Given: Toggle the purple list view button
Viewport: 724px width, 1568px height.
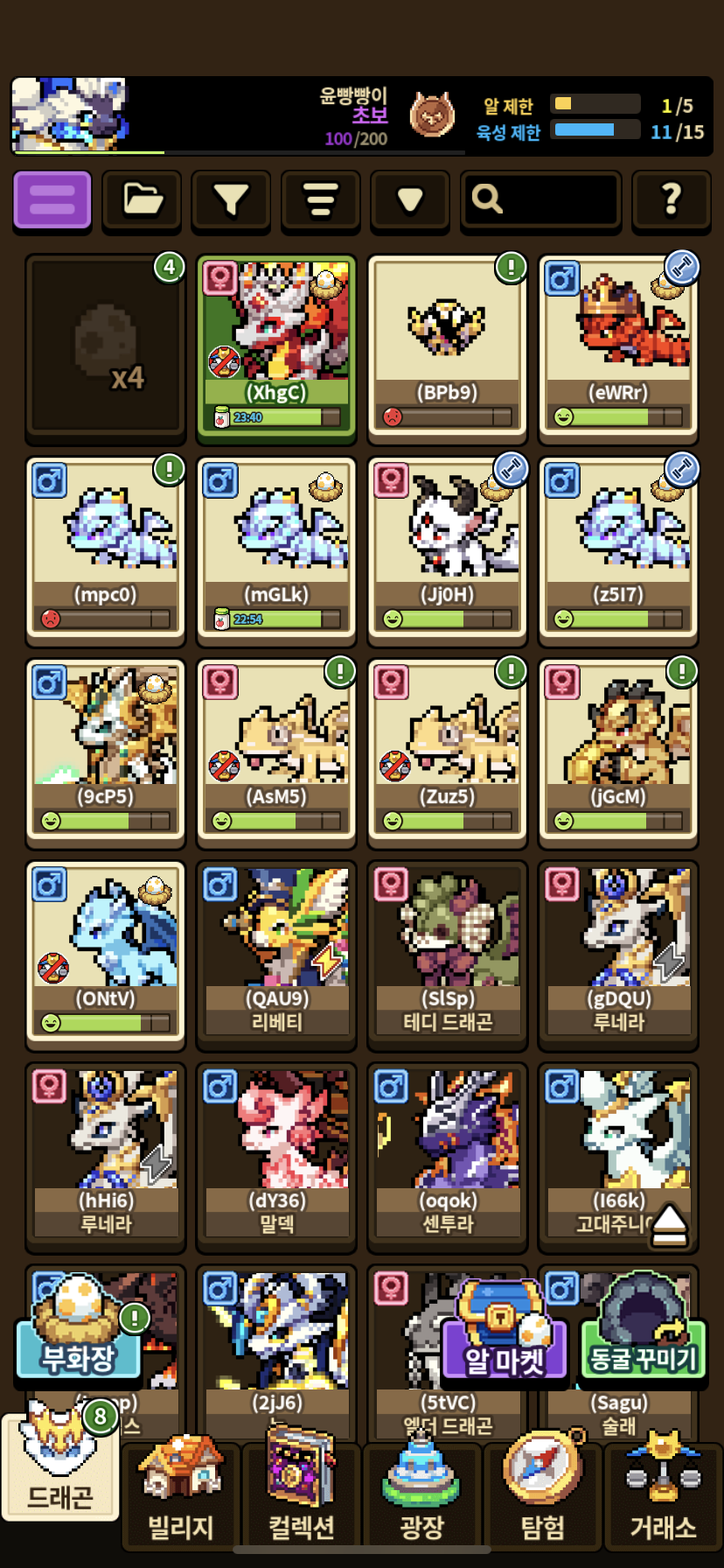Looking at the screenshot, I should point(52,200).
